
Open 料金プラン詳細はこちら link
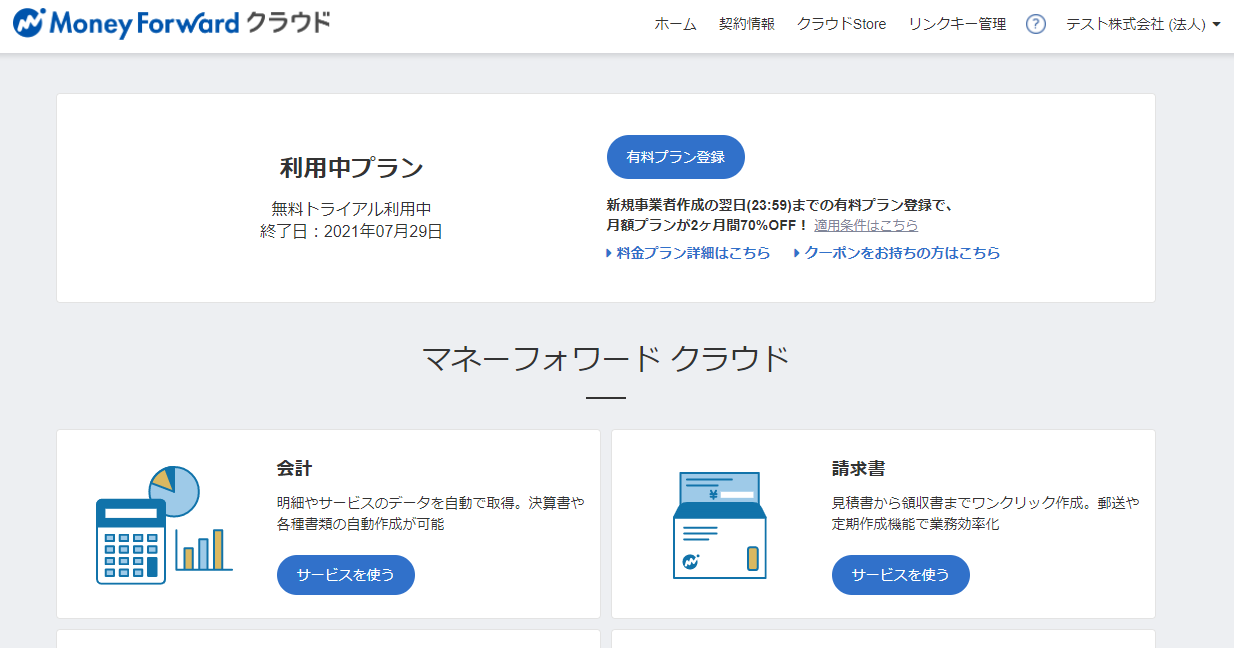pos(688,253)
